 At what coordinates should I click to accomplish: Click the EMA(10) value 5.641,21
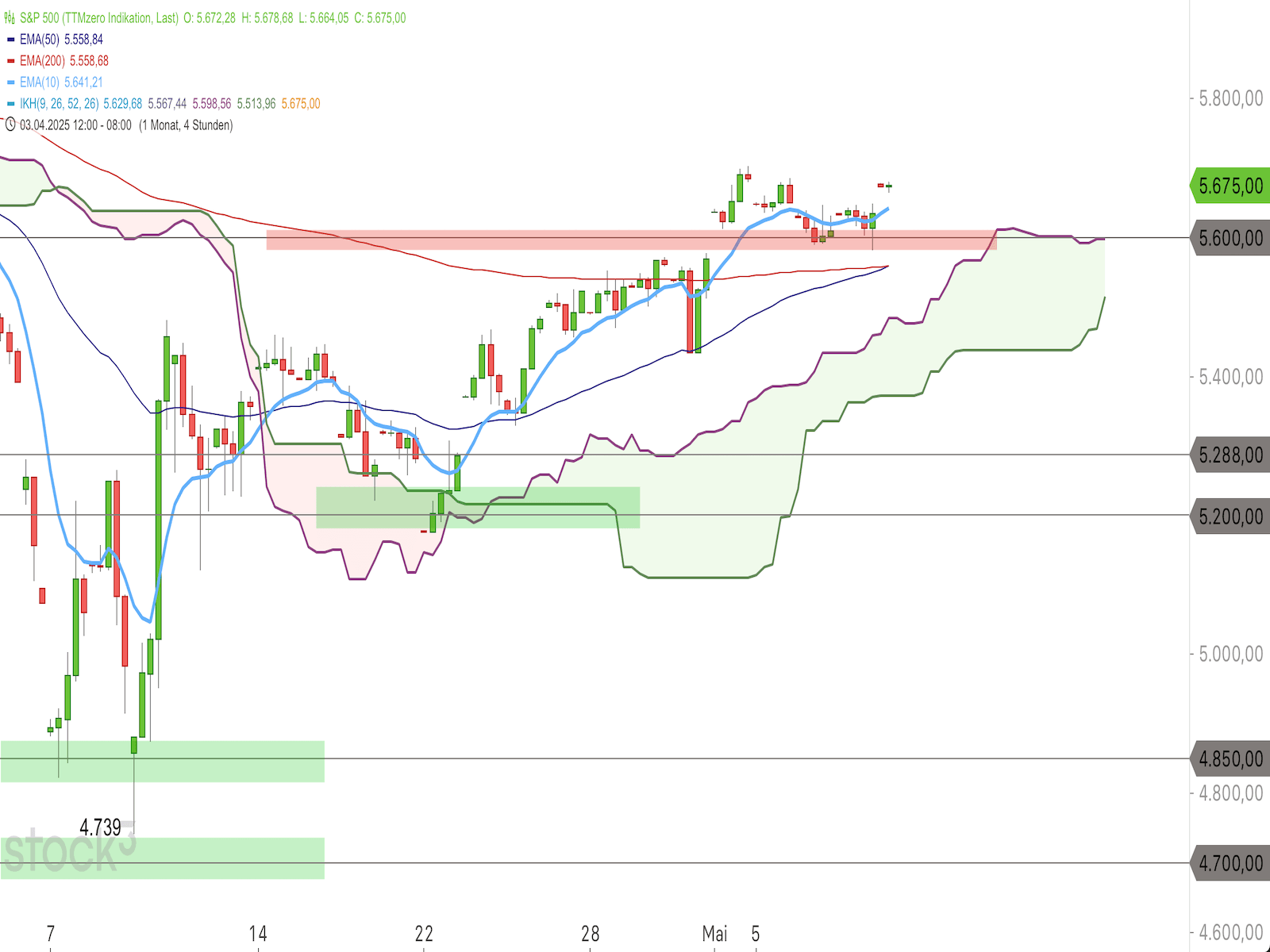(83, 82)
